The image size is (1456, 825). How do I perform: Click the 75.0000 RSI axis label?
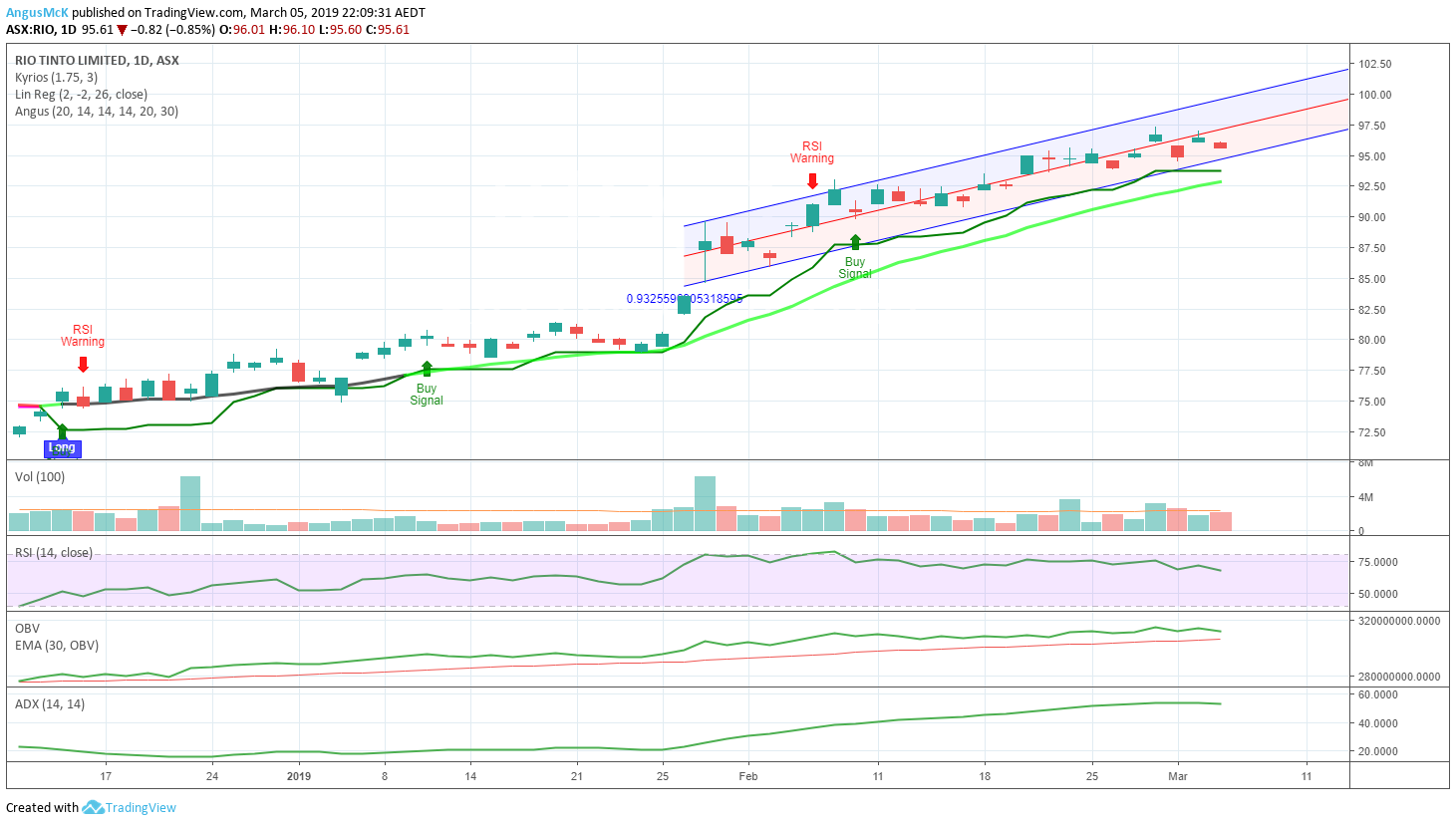pyautogui.click(x=1378, y=562)
